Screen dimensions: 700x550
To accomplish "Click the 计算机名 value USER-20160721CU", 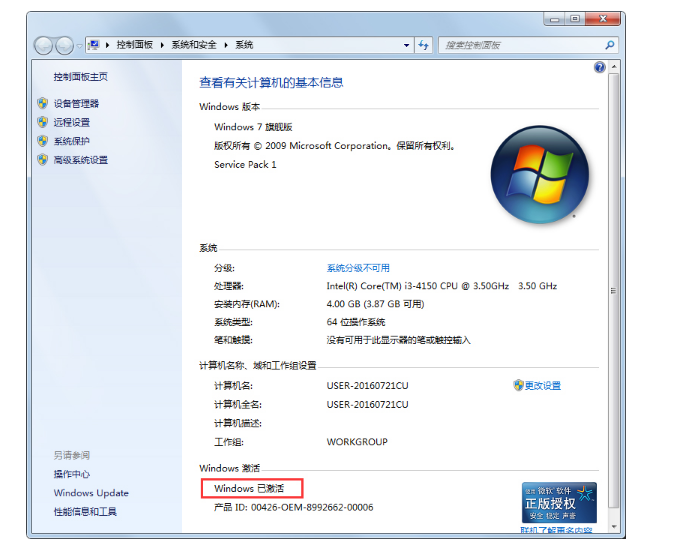I will (x=367, y=386).
